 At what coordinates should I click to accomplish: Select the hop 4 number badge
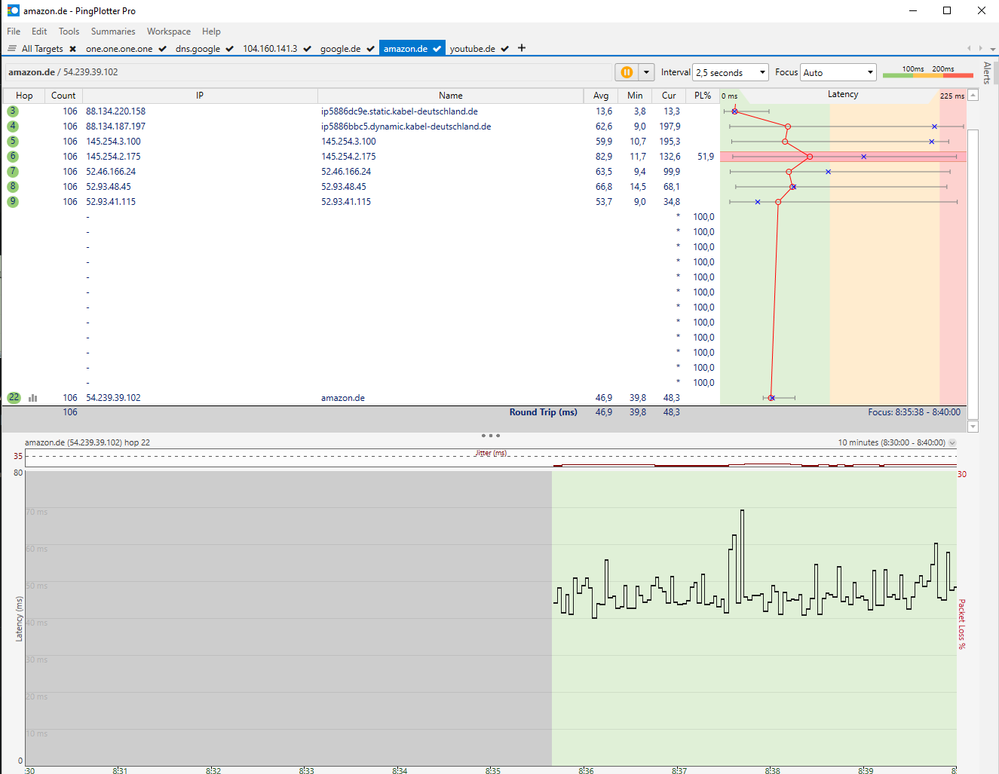(13, 126)
